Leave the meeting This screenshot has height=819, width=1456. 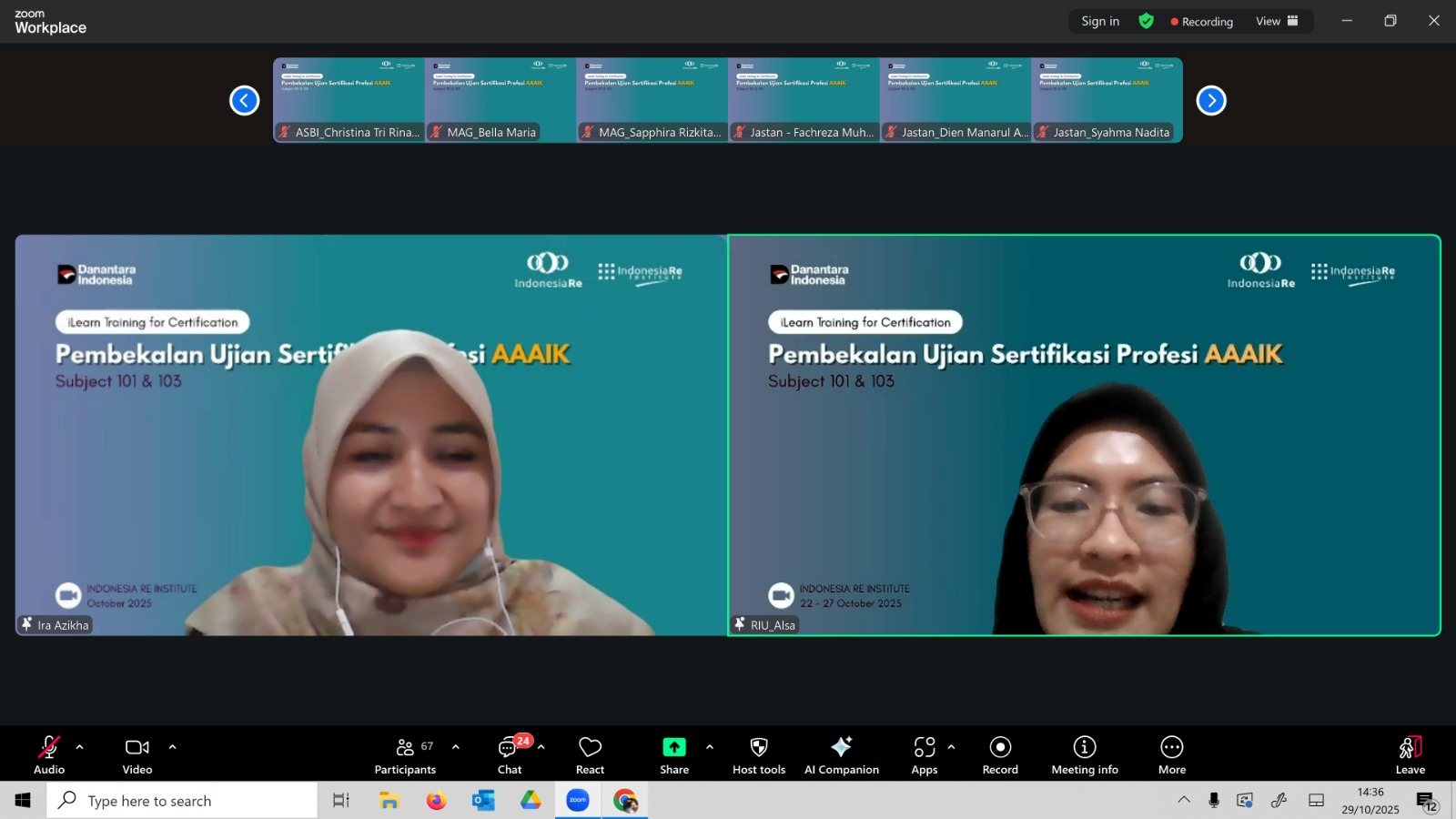tap(1410, 754)
